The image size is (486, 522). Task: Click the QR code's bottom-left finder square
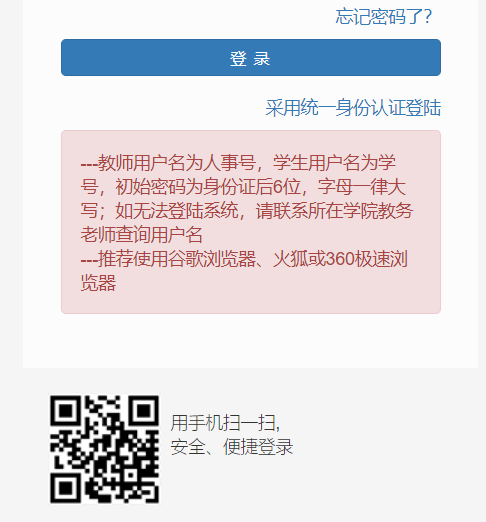[x=65, y=488]
